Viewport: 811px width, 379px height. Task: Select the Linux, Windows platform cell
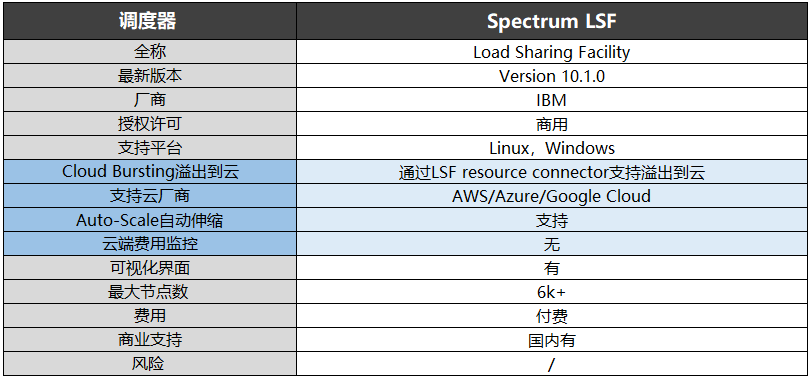click(x=552, y=148)
